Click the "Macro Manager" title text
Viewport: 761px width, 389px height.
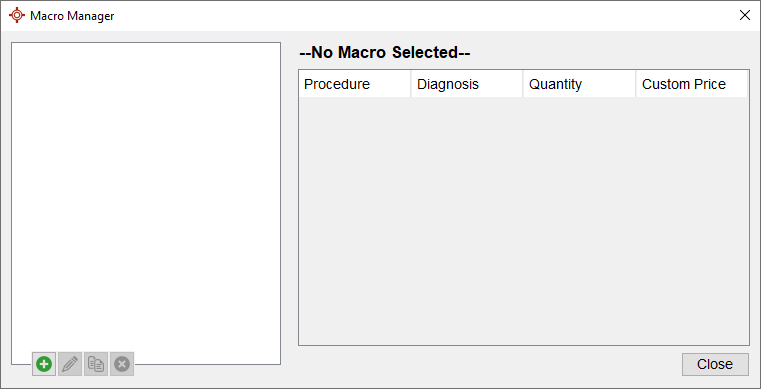click(72, 16)
